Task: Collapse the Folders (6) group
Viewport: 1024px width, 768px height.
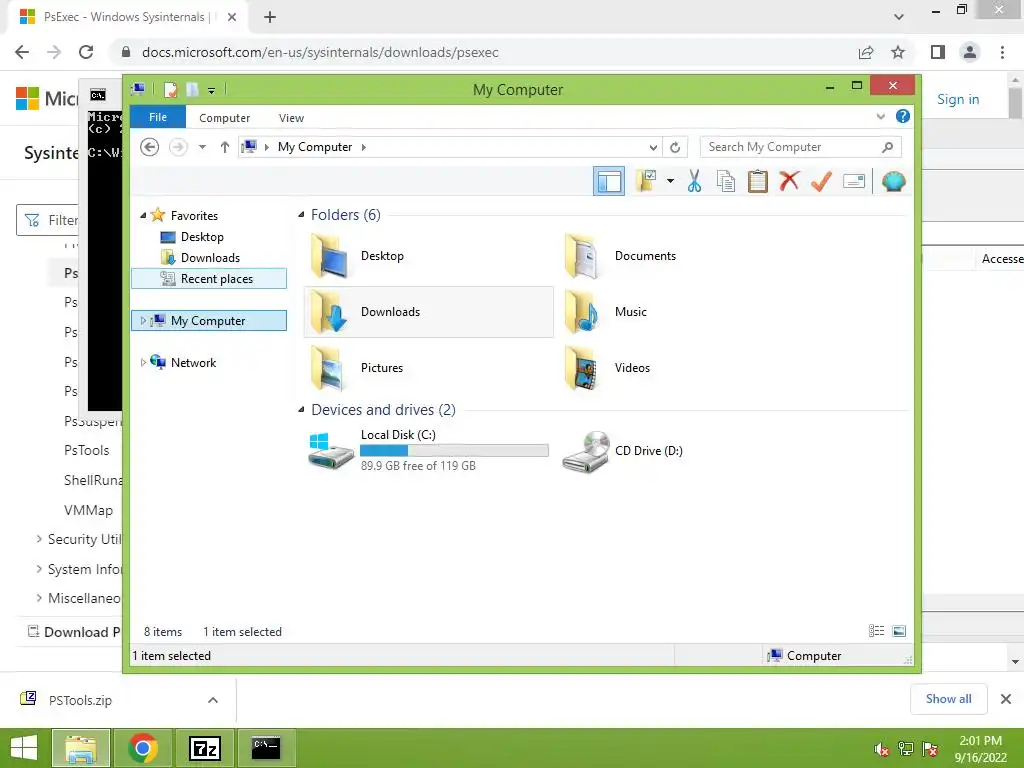Action: [301, 215]
